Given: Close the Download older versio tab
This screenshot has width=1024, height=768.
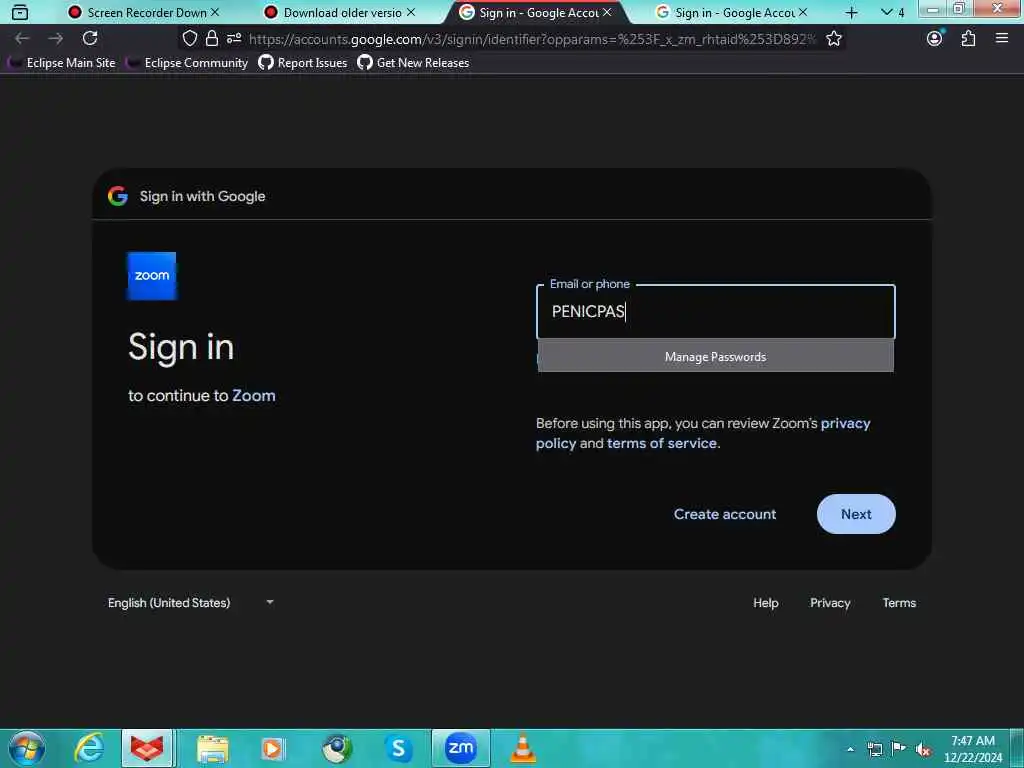Looking at the screenshot, I should tap(411, 12).
